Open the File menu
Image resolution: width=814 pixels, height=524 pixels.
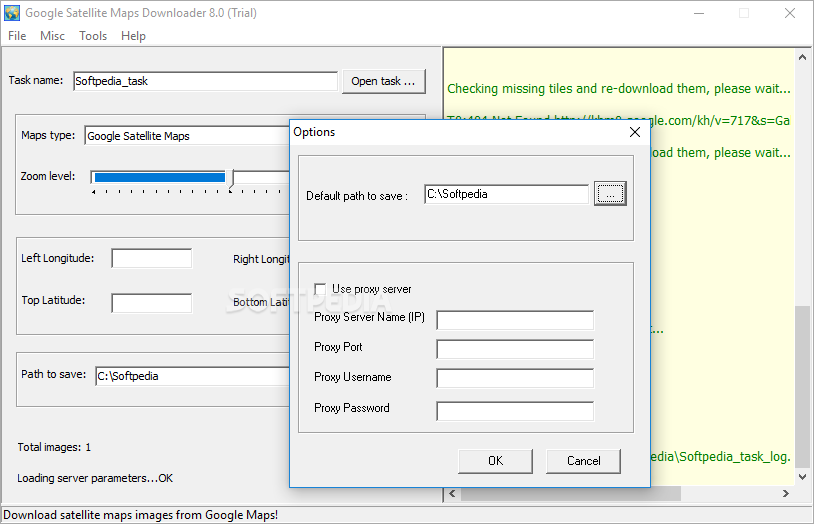coord(17,36)
